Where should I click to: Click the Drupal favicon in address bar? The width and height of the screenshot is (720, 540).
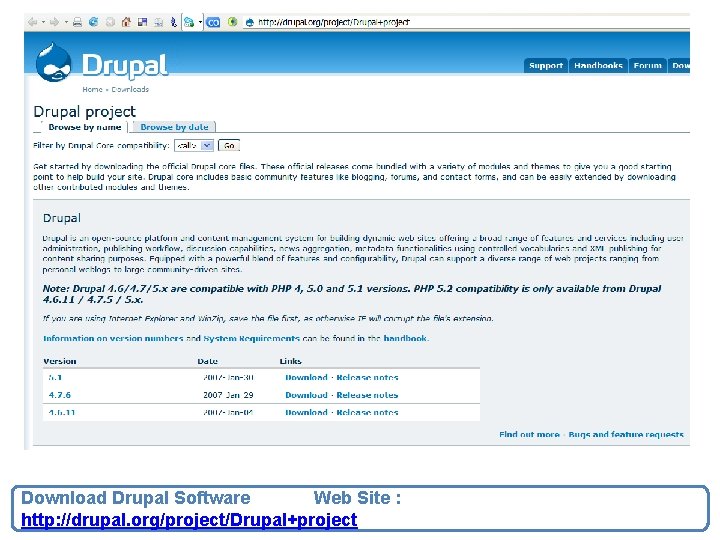point(249,22)
